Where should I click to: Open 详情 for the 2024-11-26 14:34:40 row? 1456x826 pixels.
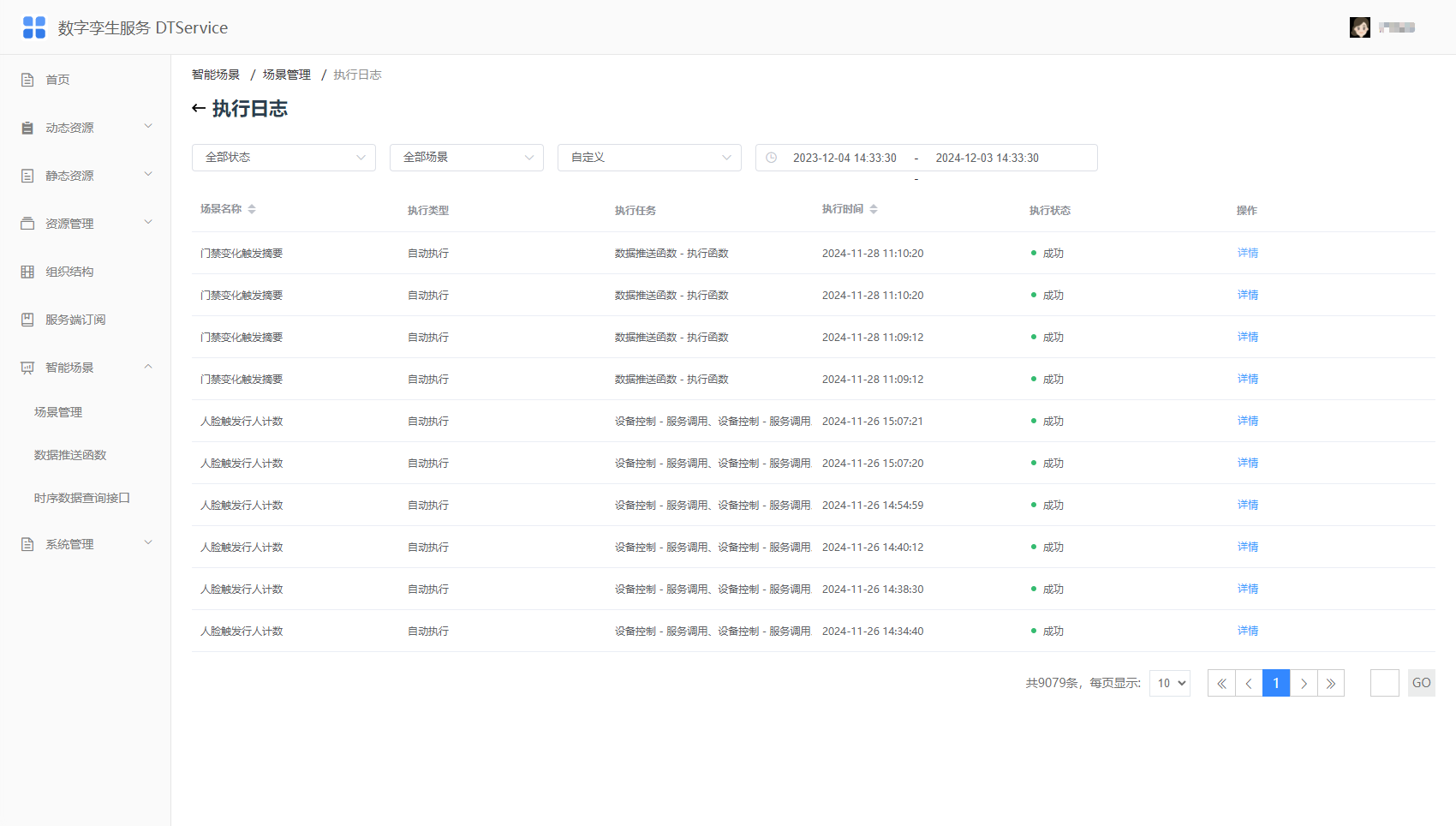point(1248,631)
